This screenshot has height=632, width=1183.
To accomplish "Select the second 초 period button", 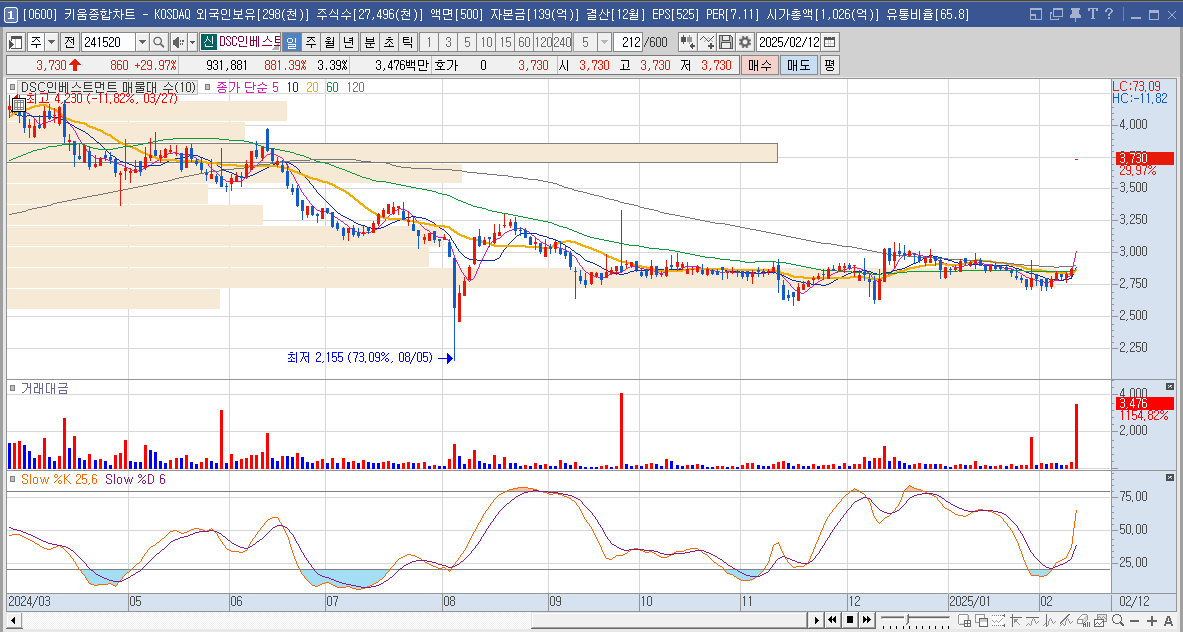I will 388,42.
